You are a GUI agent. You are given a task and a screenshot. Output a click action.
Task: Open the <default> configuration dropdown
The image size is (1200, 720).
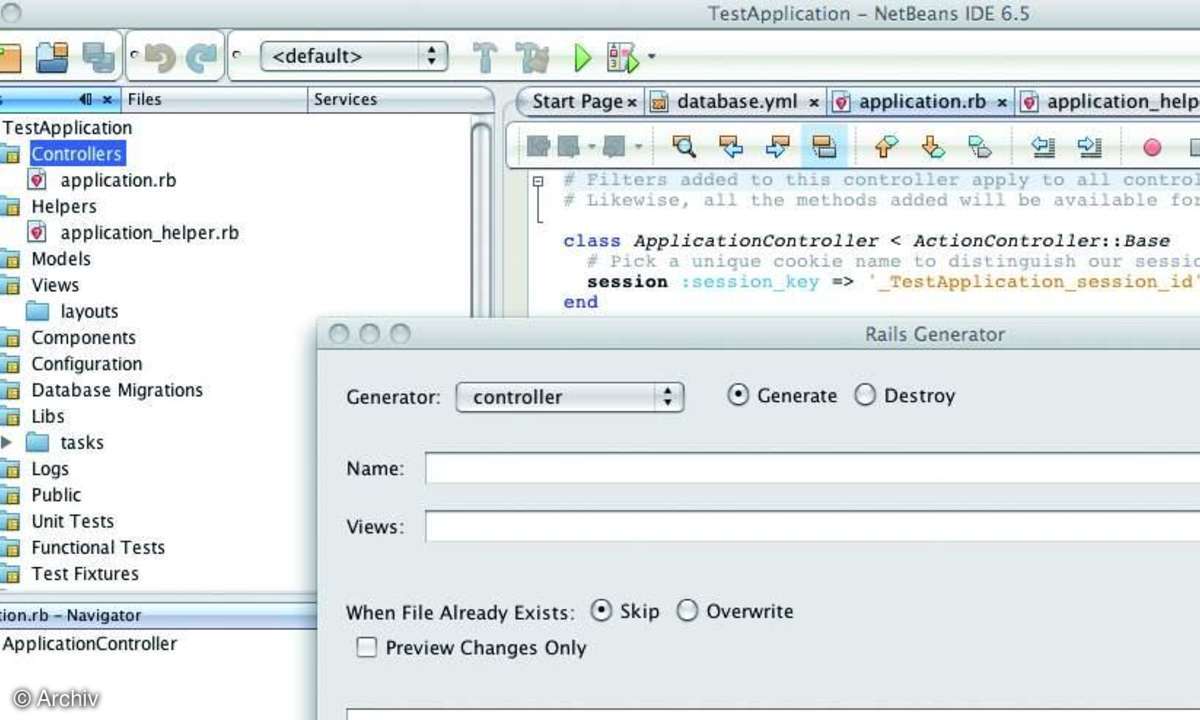(x=353, y=56)
